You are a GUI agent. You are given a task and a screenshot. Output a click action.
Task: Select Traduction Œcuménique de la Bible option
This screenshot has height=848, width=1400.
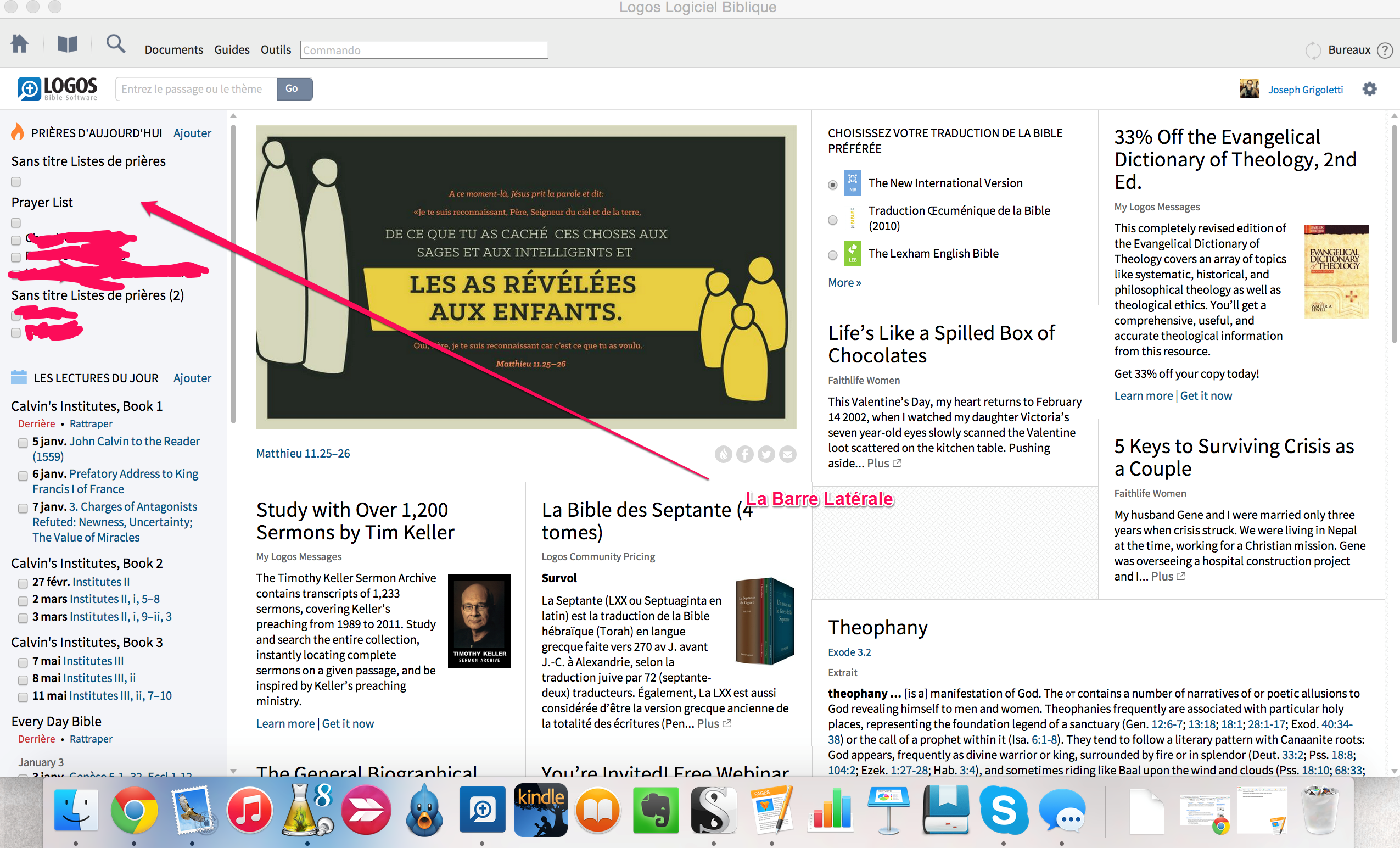[x=833, y=220]
